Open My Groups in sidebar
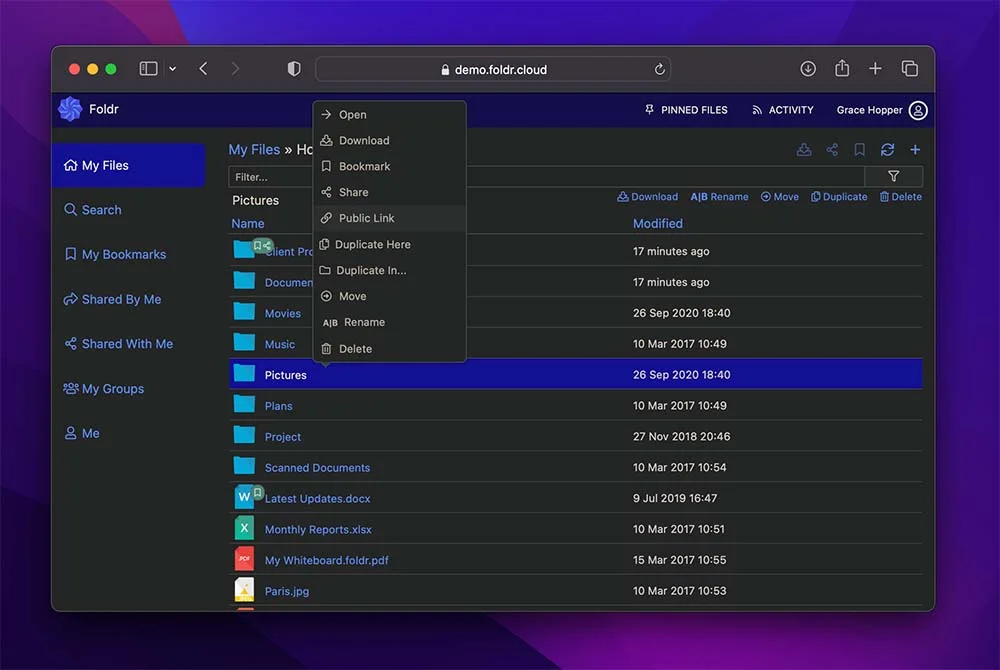 click(103, 388)
